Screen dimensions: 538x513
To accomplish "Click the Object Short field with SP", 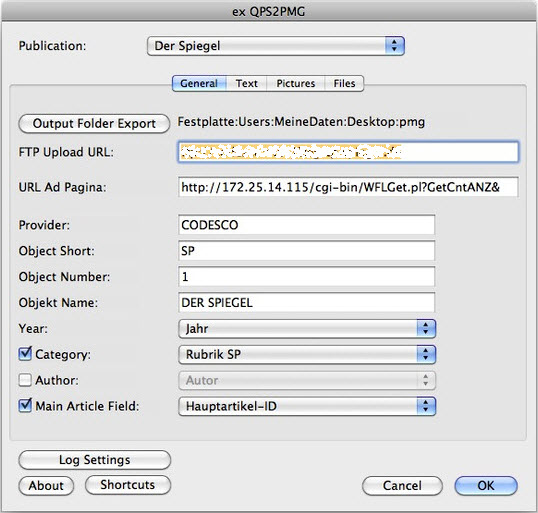I will [306, 251].
